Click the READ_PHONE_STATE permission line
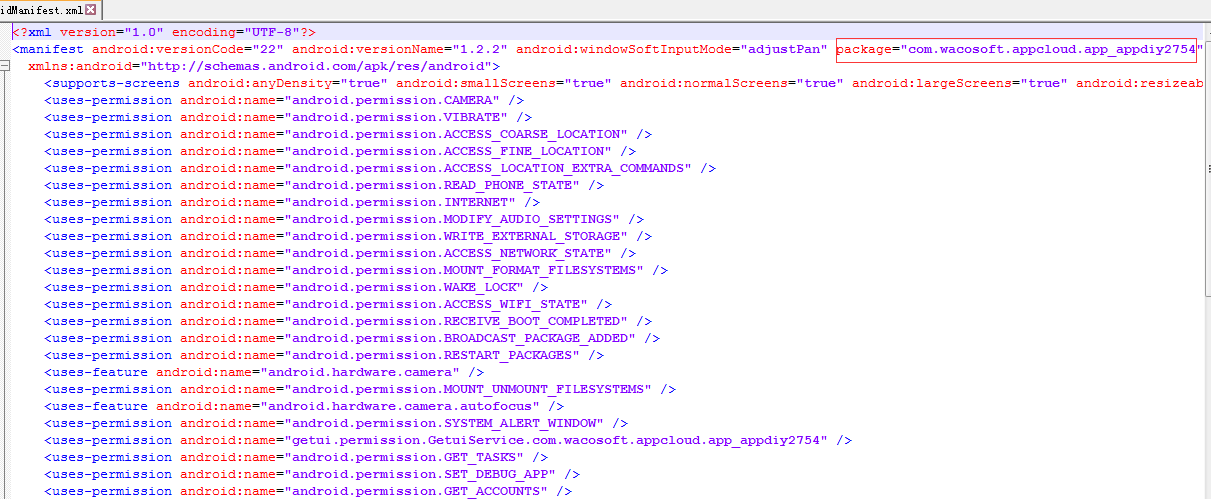This screenshot has width=1211, height=499. point(324,185)
